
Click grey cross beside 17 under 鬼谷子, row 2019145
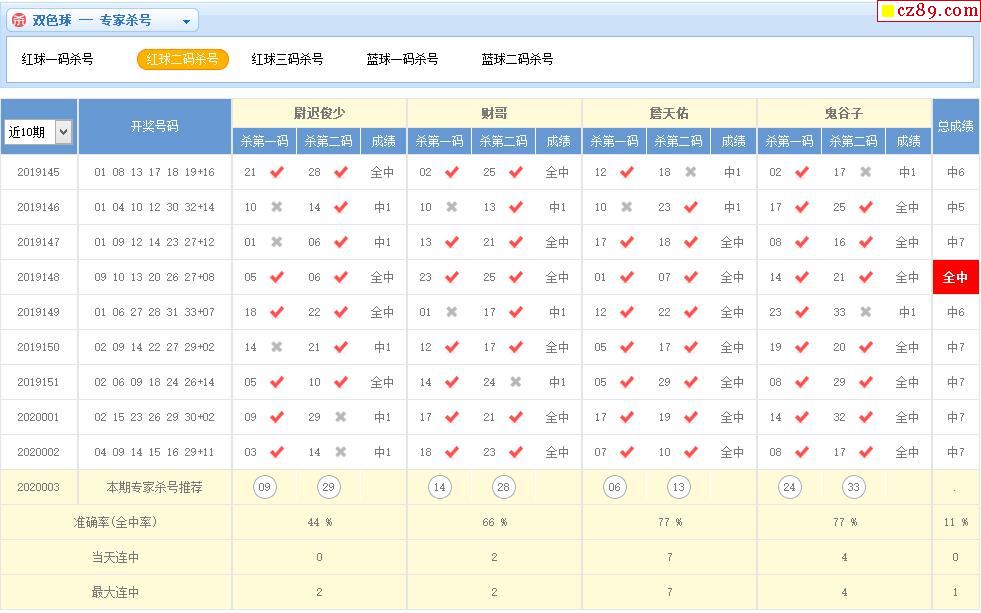click(865, 172)
